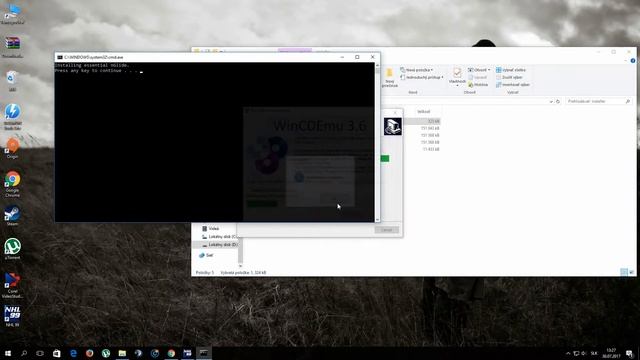Open taskbar search magnifier
Screen dimensions: 640x360
tap(24, 353)
